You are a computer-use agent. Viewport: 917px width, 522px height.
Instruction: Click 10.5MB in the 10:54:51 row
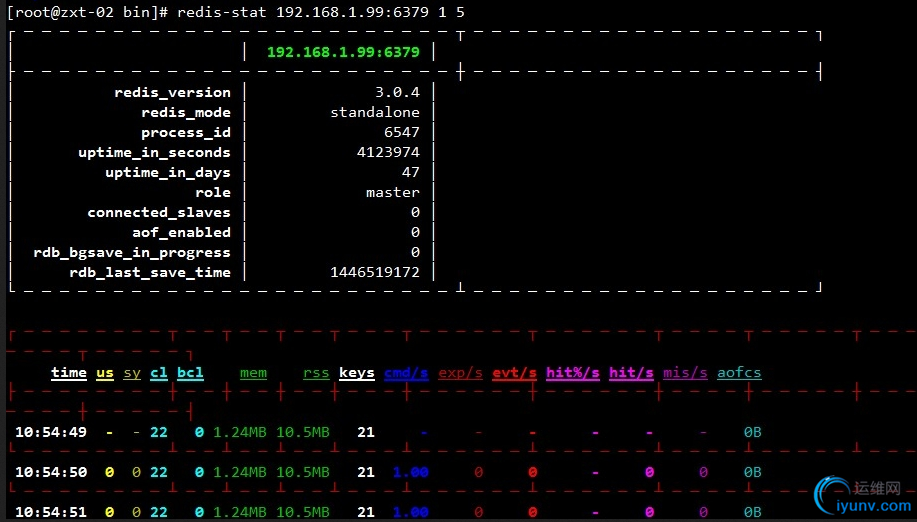click(303, 512)
